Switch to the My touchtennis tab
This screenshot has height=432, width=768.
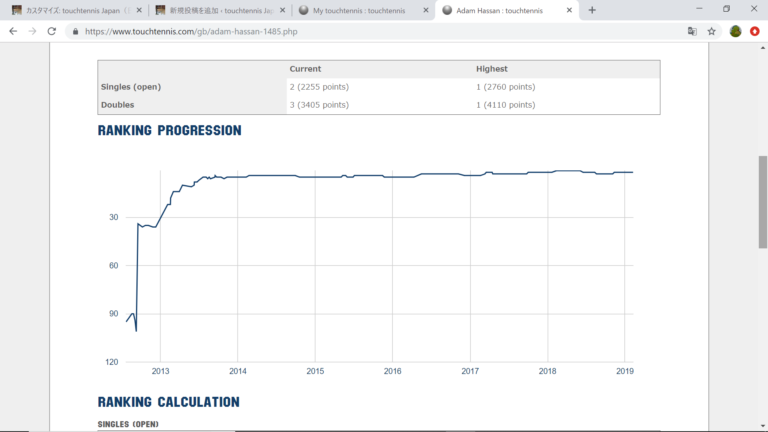[x=358, y=10]
